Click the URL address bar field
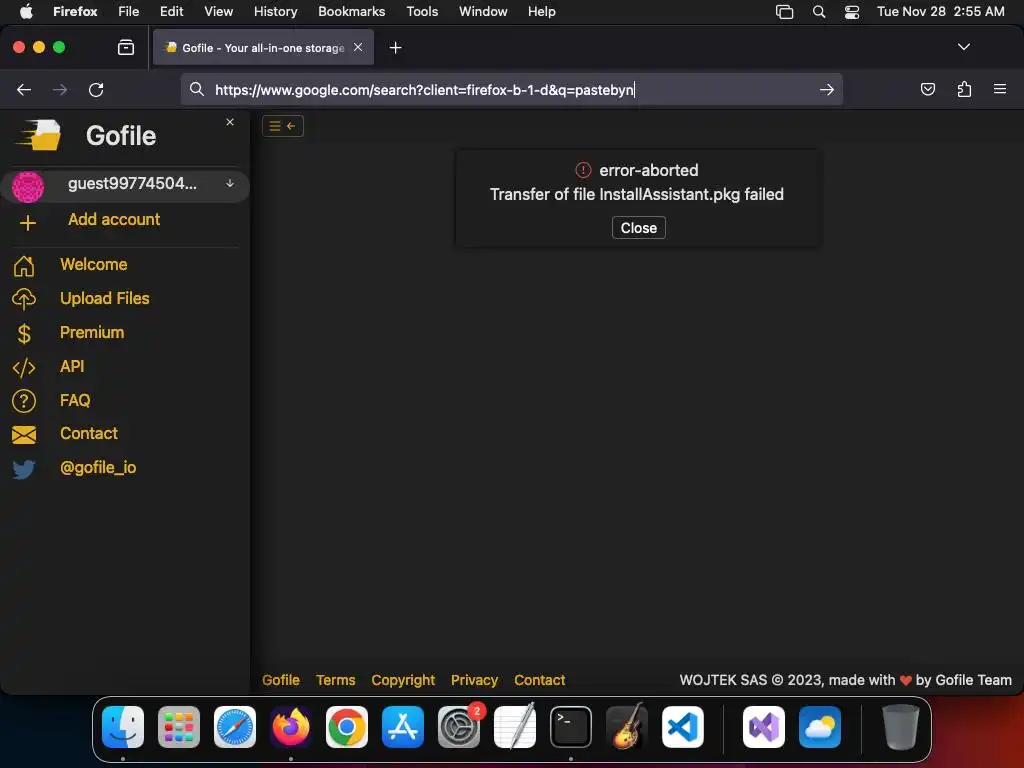Screen dimensions: 1024x768 coord(511,89)
